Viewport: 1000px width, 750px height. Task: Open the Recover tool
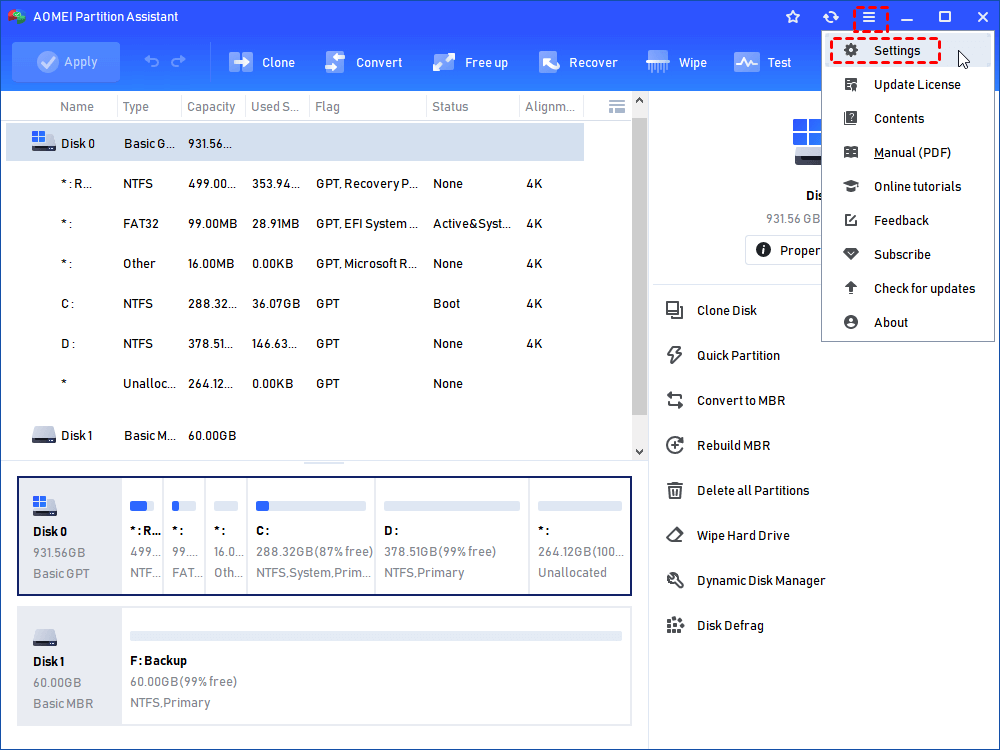[578, 62]
